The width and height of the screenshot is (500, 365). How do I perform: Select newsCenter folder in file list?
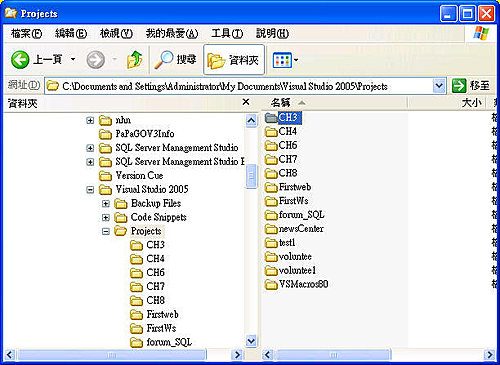tap(294, 229)
